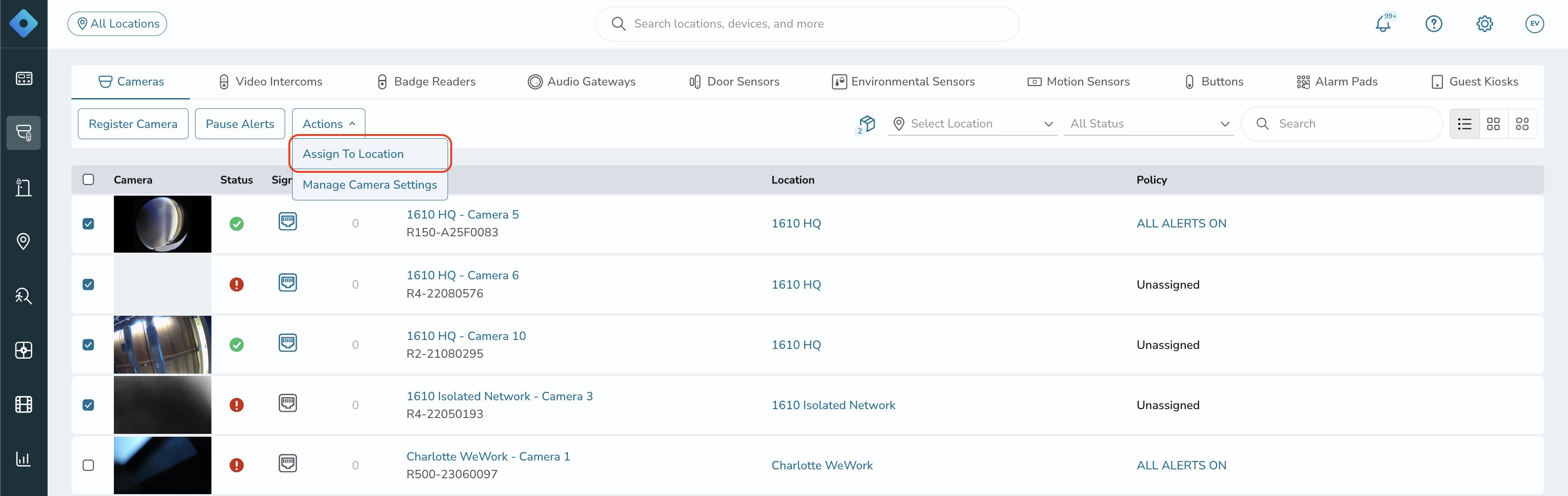This screenshot has height=496, width=1568.
Task: Open the 1610 HQ - Camera 10 thumbnail
Action: click(162, 344)
